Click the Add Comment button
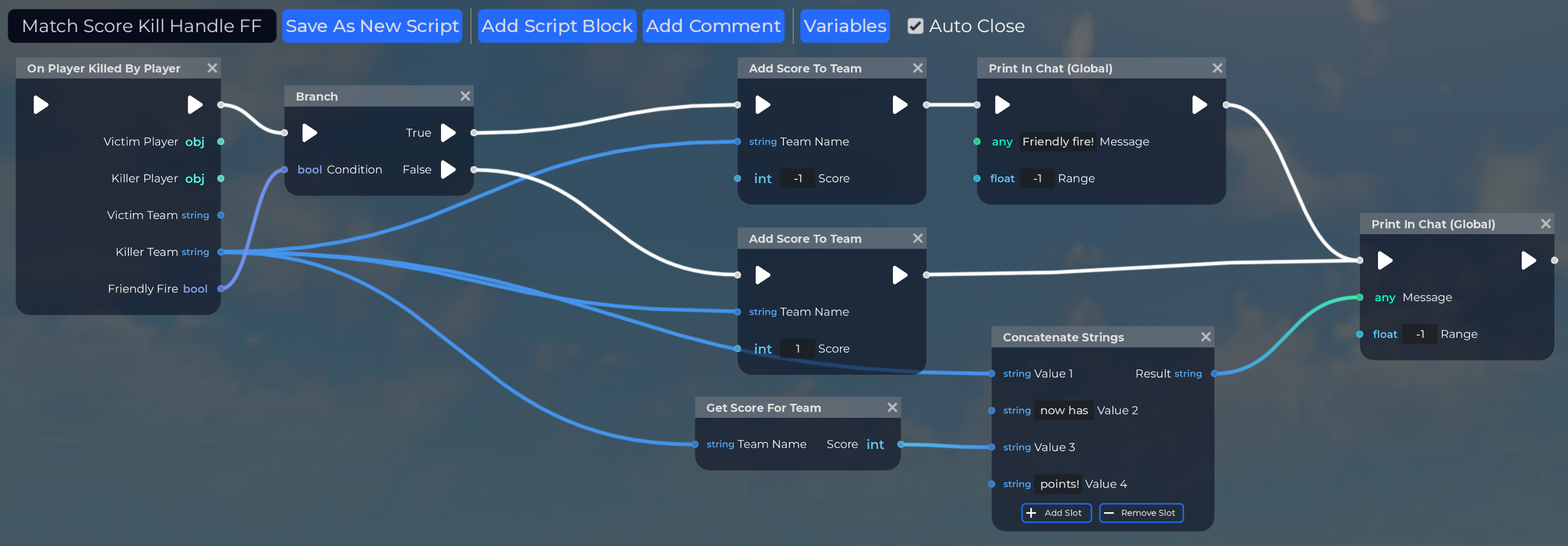Screen dimensions: 1568x546 point(713,26)
